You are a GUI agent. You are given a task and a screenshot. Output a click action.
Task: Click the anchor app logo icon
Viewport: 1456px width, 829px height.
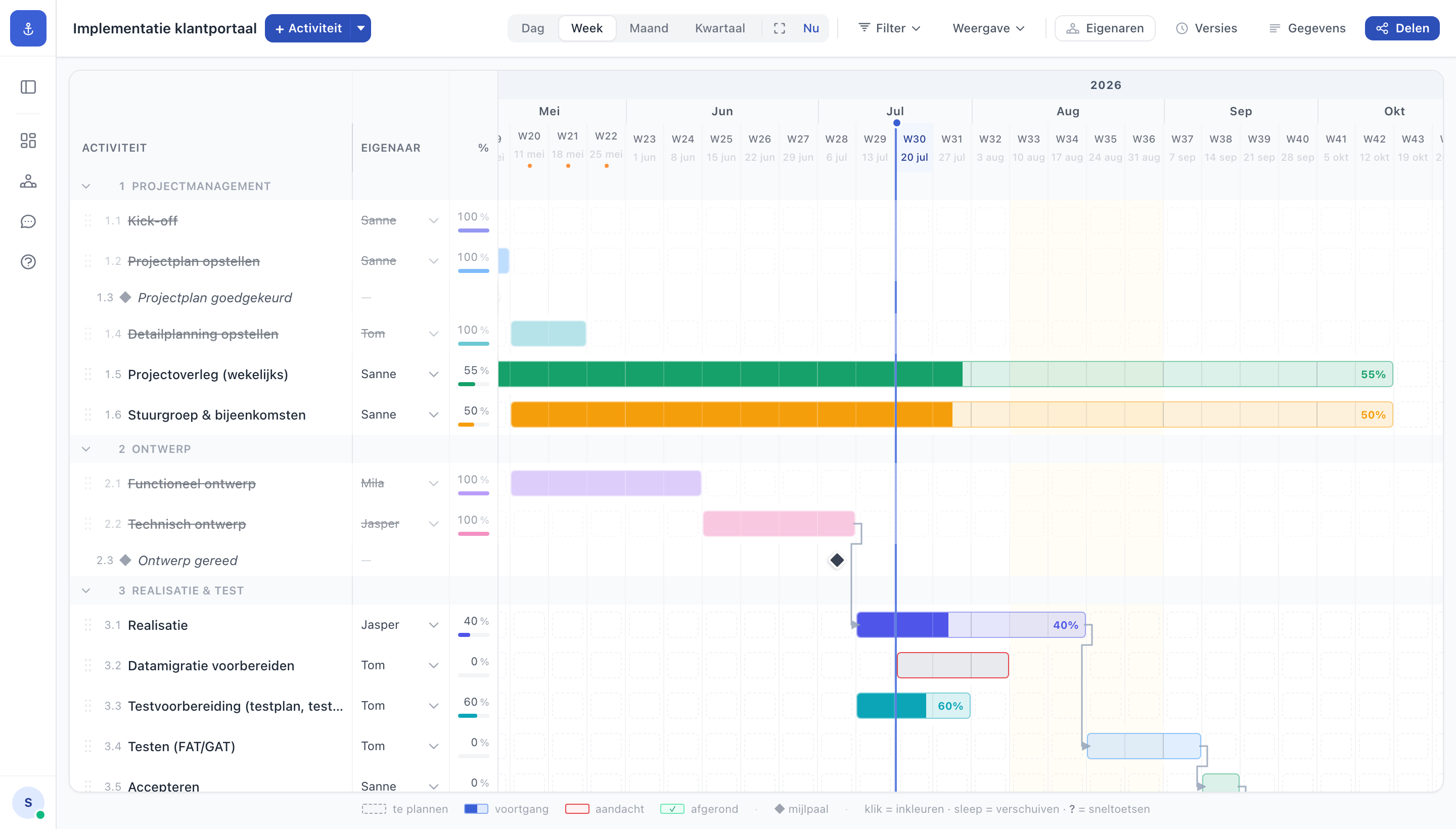tap(28, 28)
